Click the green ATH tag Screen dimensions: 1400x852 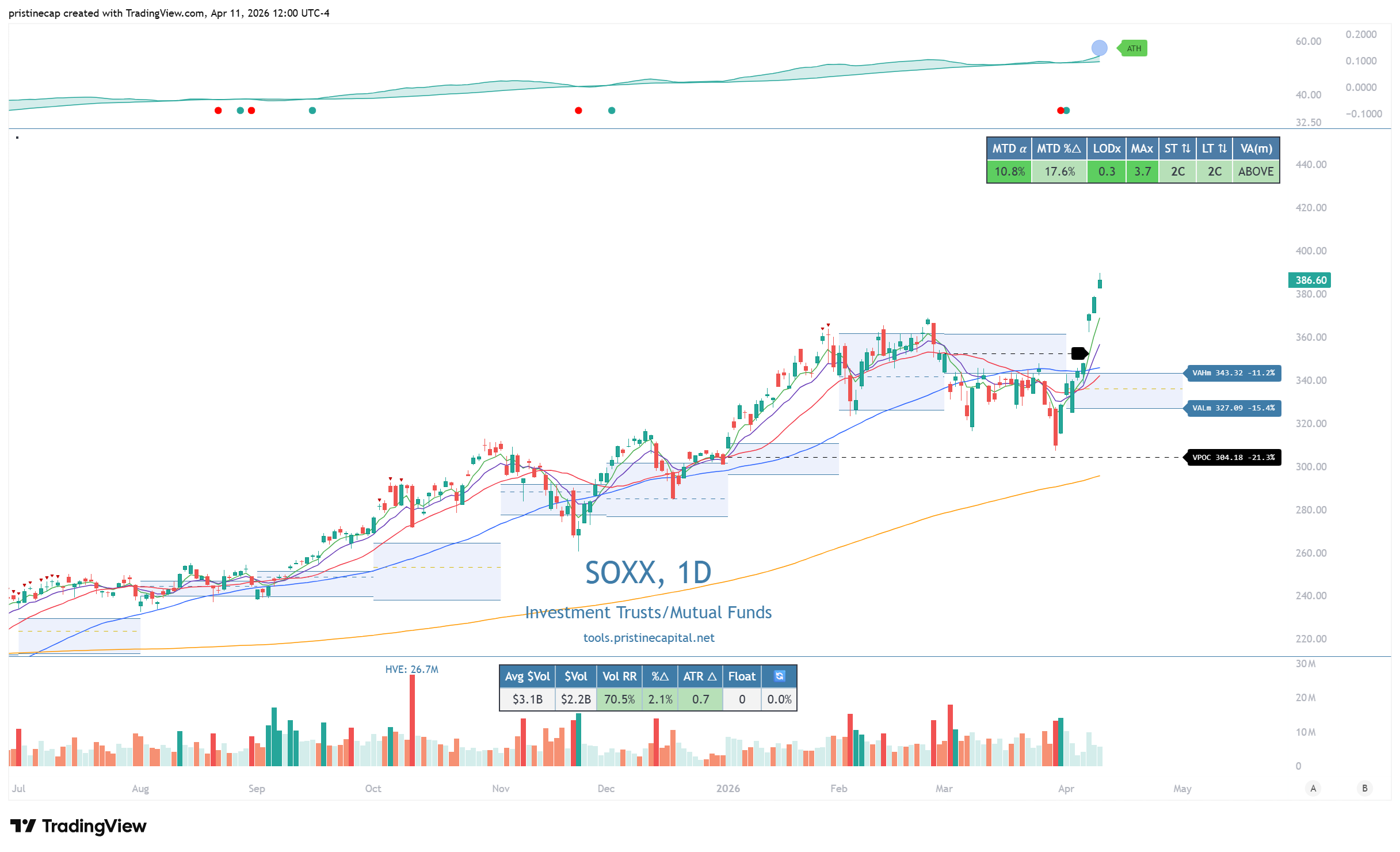click(1133, 48)
